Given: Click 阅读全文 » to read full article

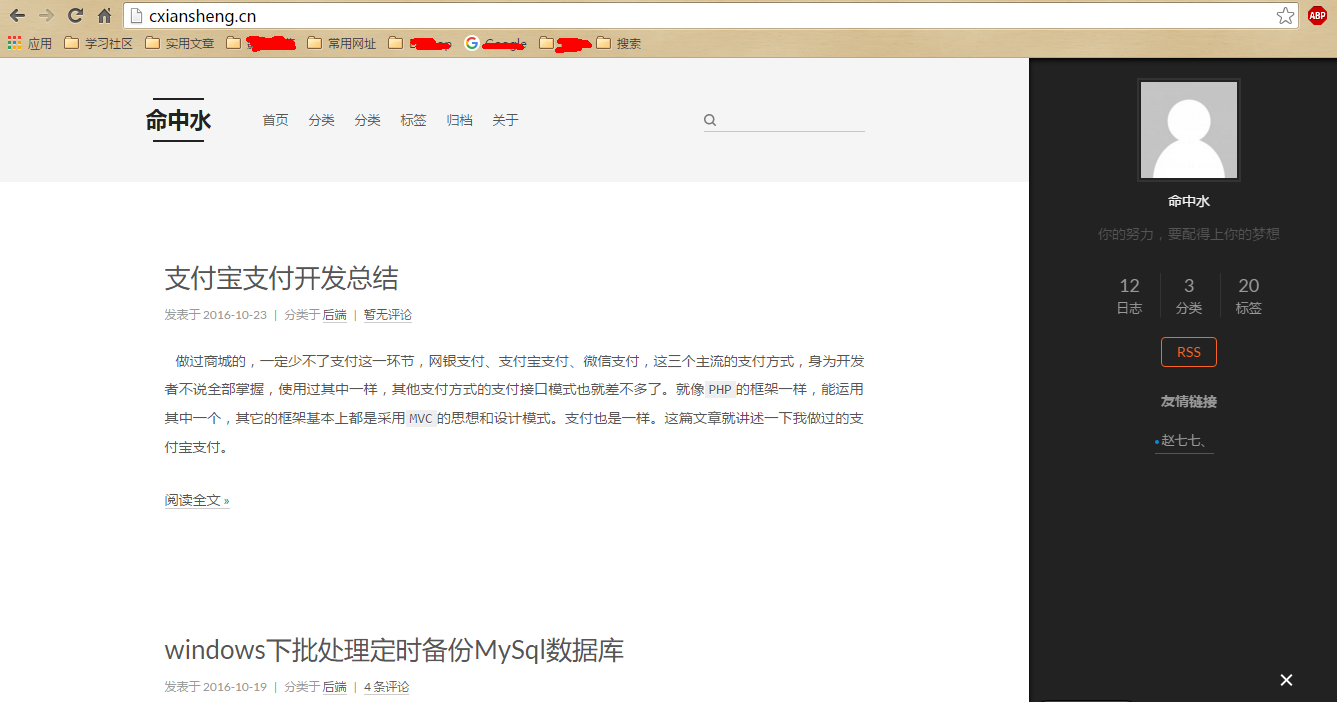Looking at the screenshot, I should (x=197, y=500).
